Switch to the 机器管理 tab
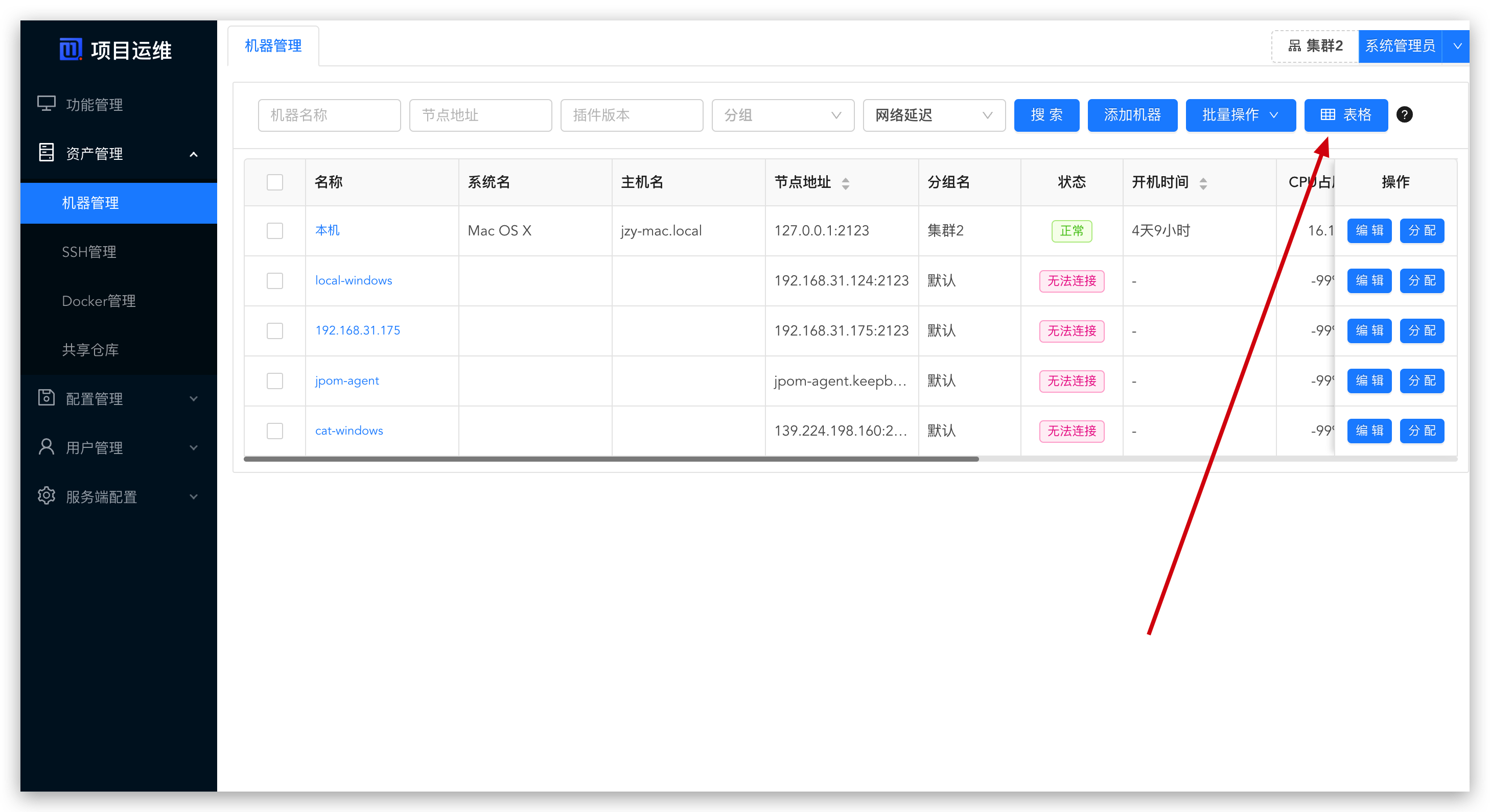 coord(272,45)
